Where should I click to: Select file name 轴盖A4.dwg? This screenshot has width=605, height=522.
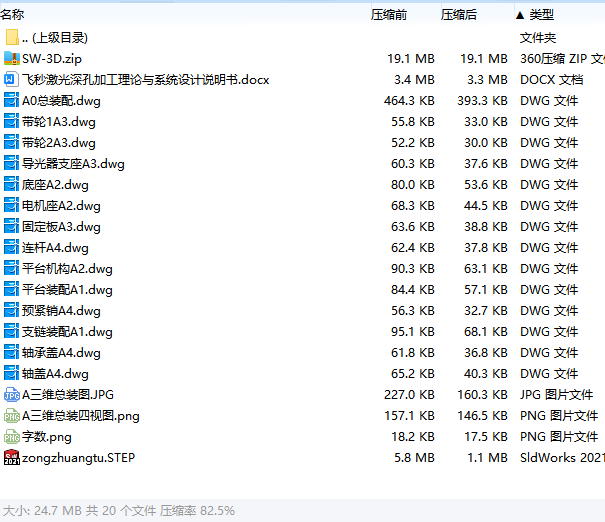point(55,373)
